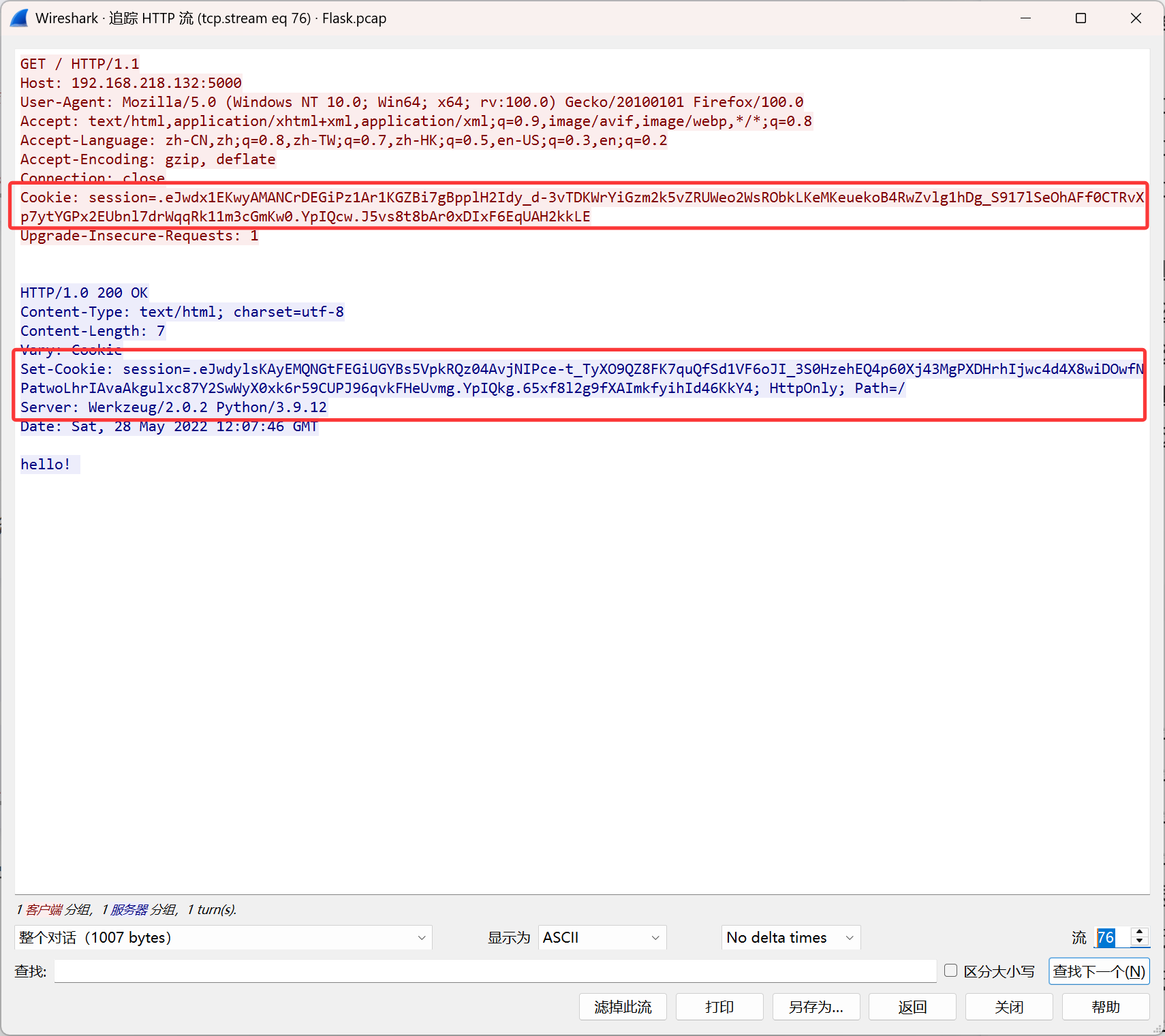Viewport: 1165px width, 1036px height.
Task: Decrease the stream number with down arrow
Action: click(1140, 943)
